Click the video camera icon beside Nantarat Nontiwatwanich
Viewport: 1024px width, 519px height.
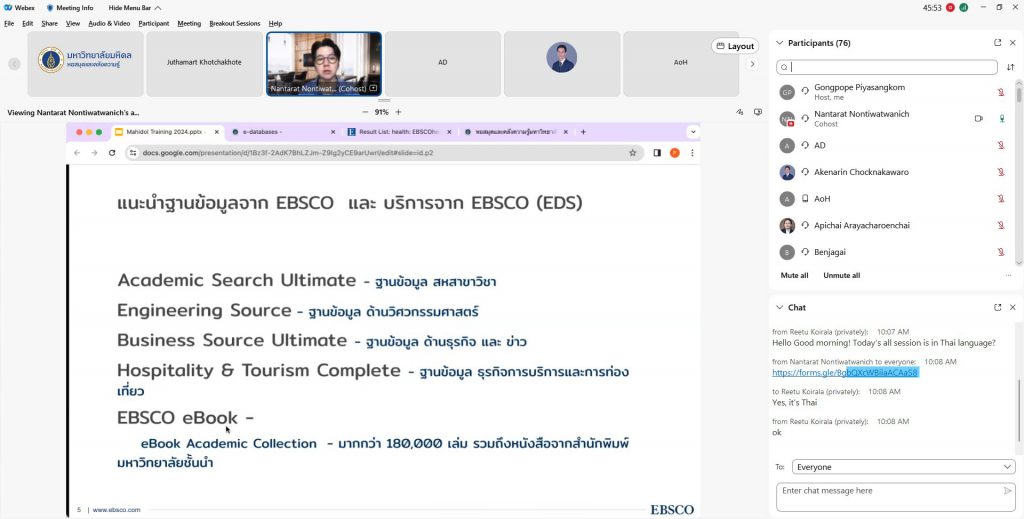click(x=978, y=118)
